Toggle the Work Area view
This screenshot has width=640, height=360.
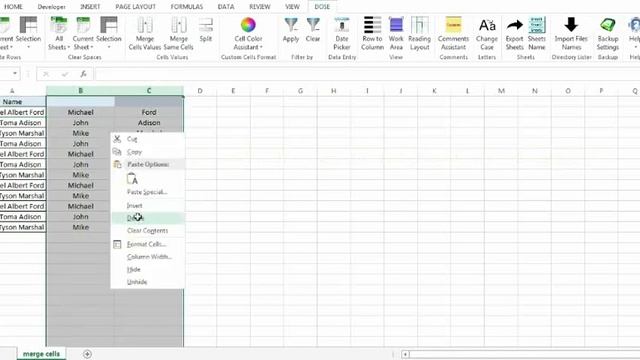coord(396,34)
